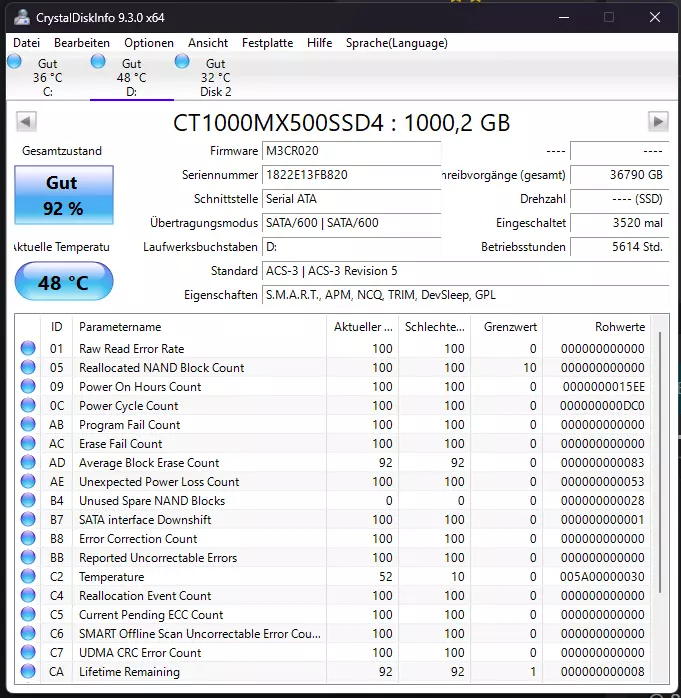Open the Hilfe menu

click(320, 43)
